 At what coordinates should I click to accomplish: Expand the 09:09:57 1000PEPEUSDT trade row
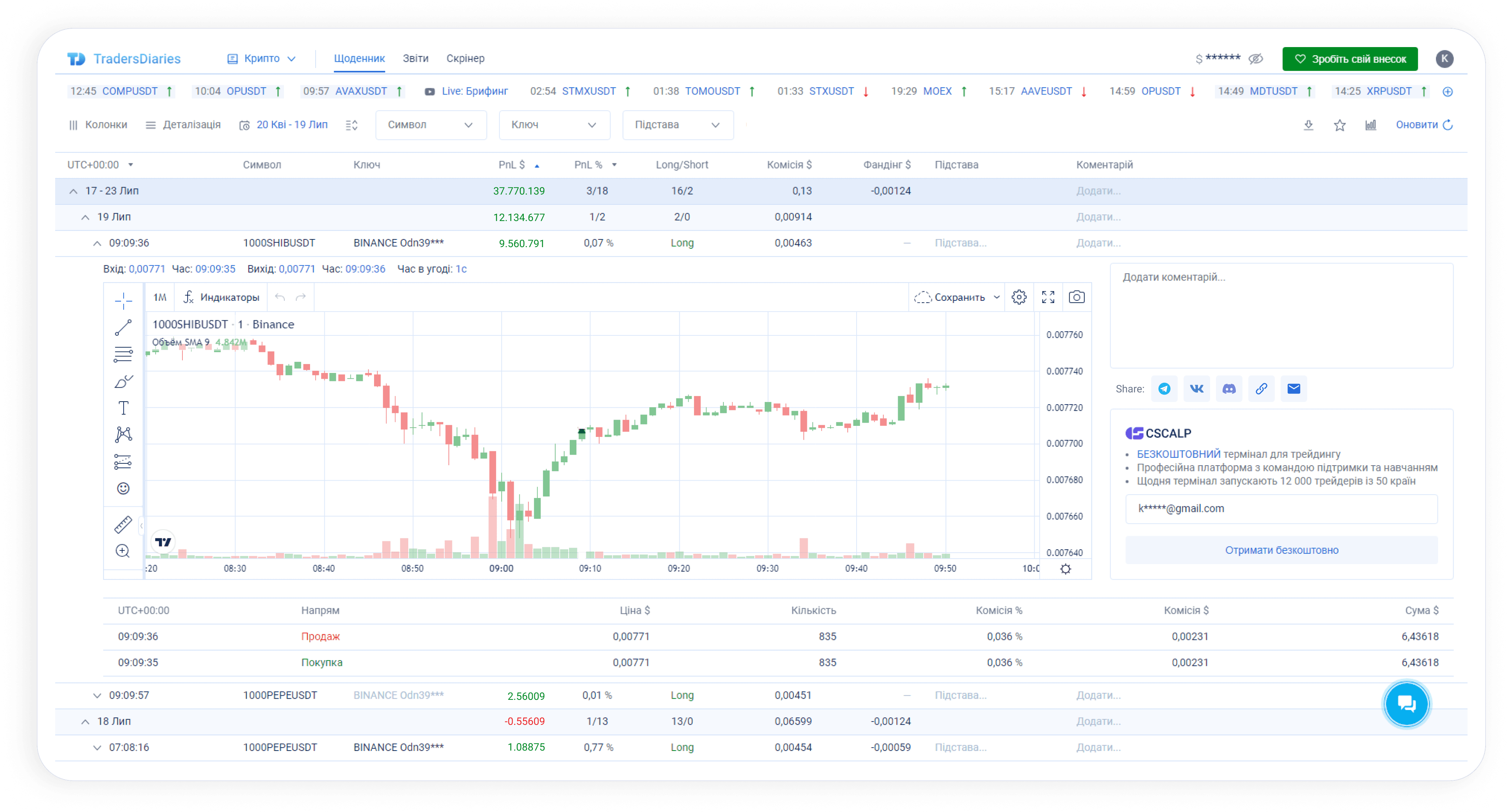click(97, 695)
